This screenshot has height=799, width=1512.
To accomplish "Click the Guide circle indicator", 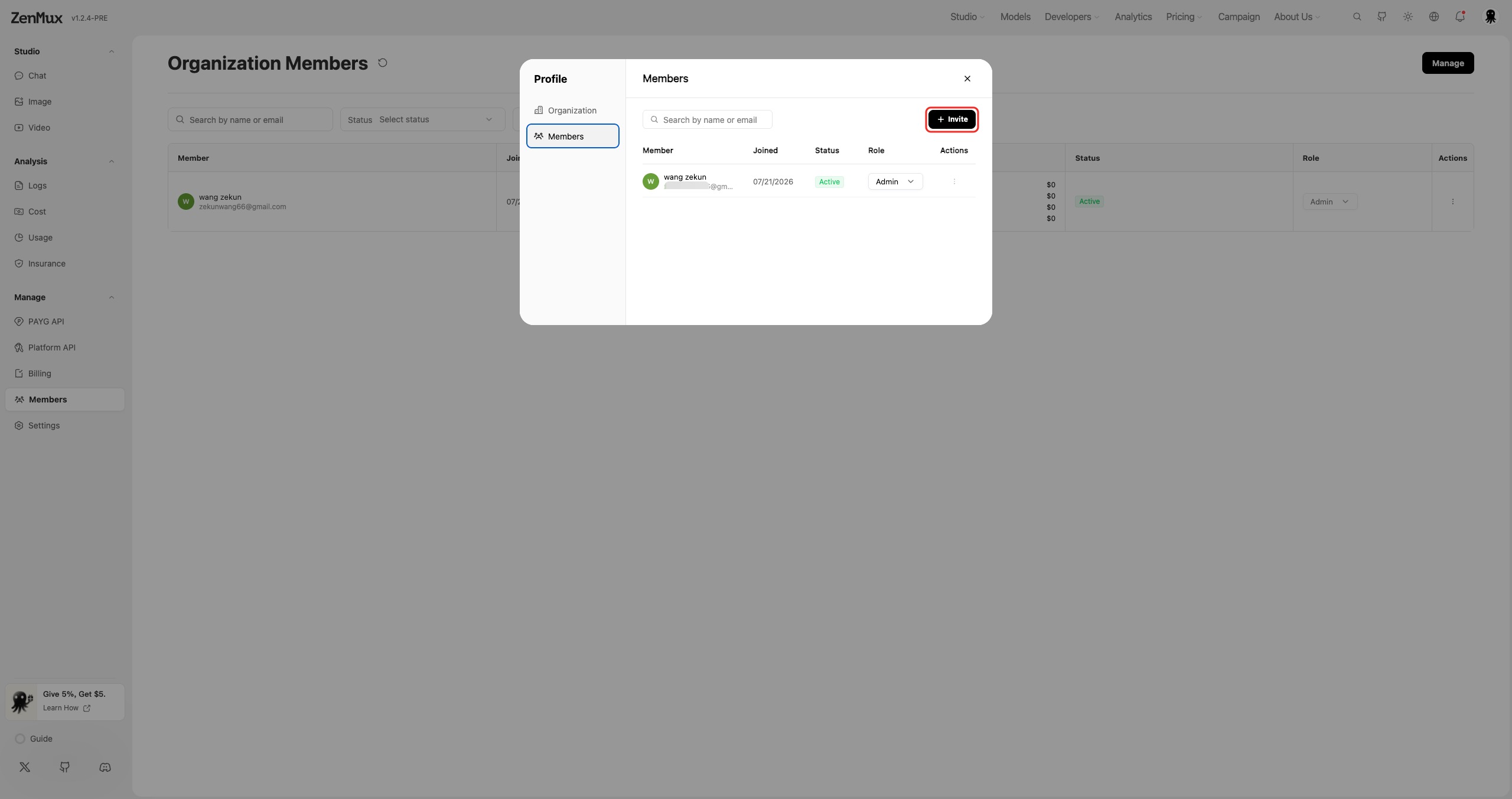I will click(x=20, y=739).
